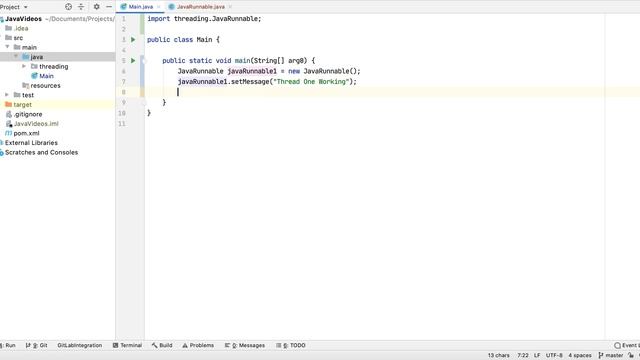
Task: Click the setMessage method call
Action: [250, 82]
